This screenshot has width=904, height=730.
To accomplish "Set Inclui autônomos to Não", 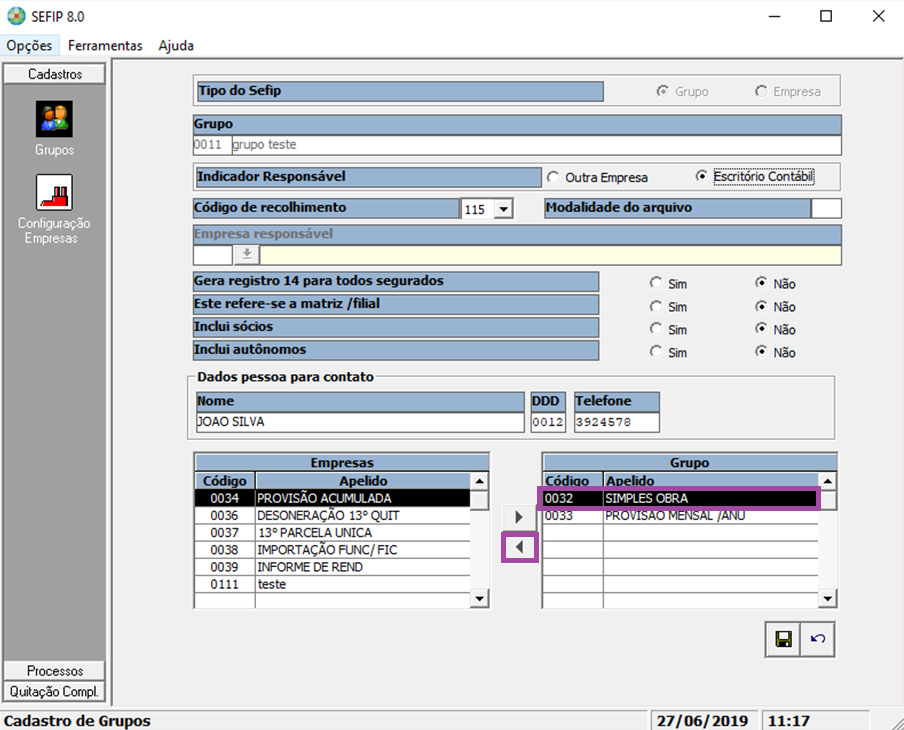I will 761,351.
